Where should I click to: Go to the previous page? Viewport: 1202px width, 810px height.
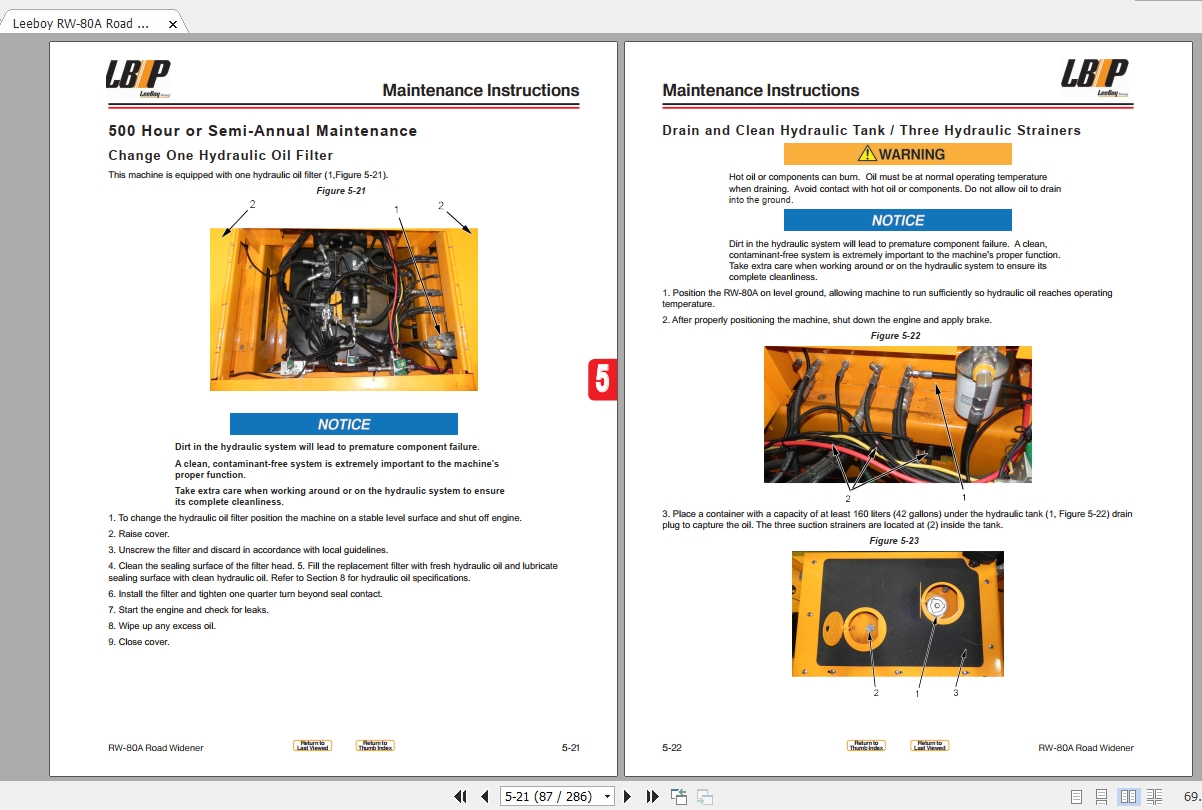pyautogui.click(x=485, y=797)
